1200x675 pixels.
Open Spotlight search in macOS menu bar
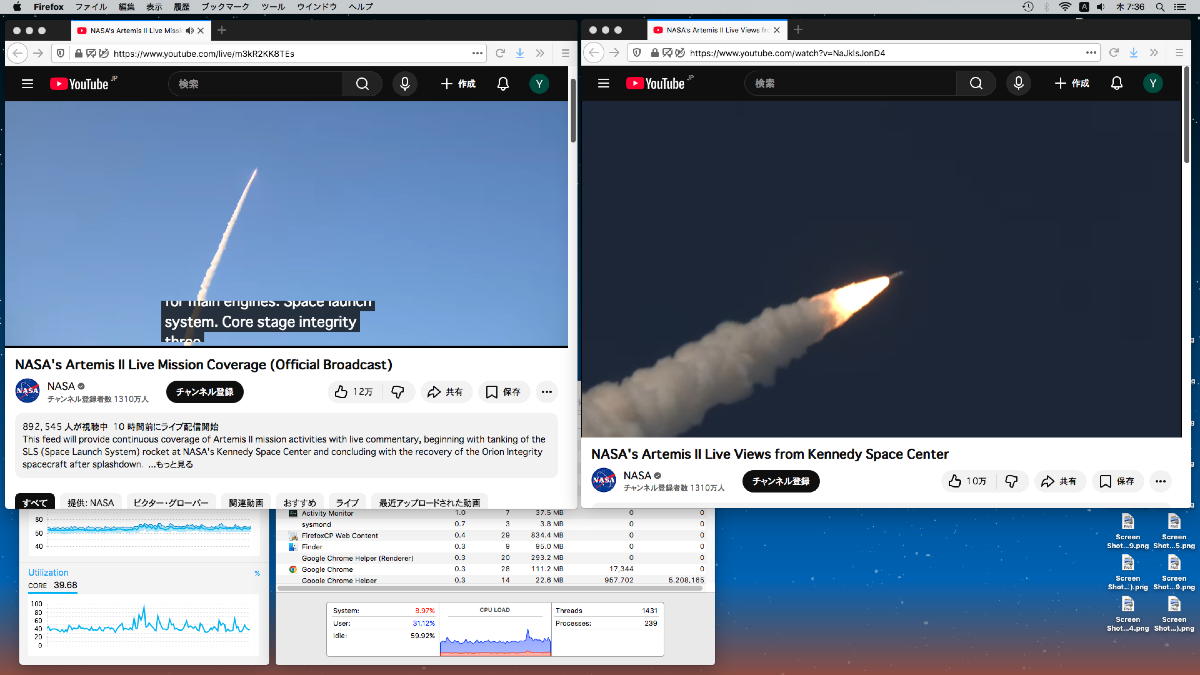[x=1162, y=6]
